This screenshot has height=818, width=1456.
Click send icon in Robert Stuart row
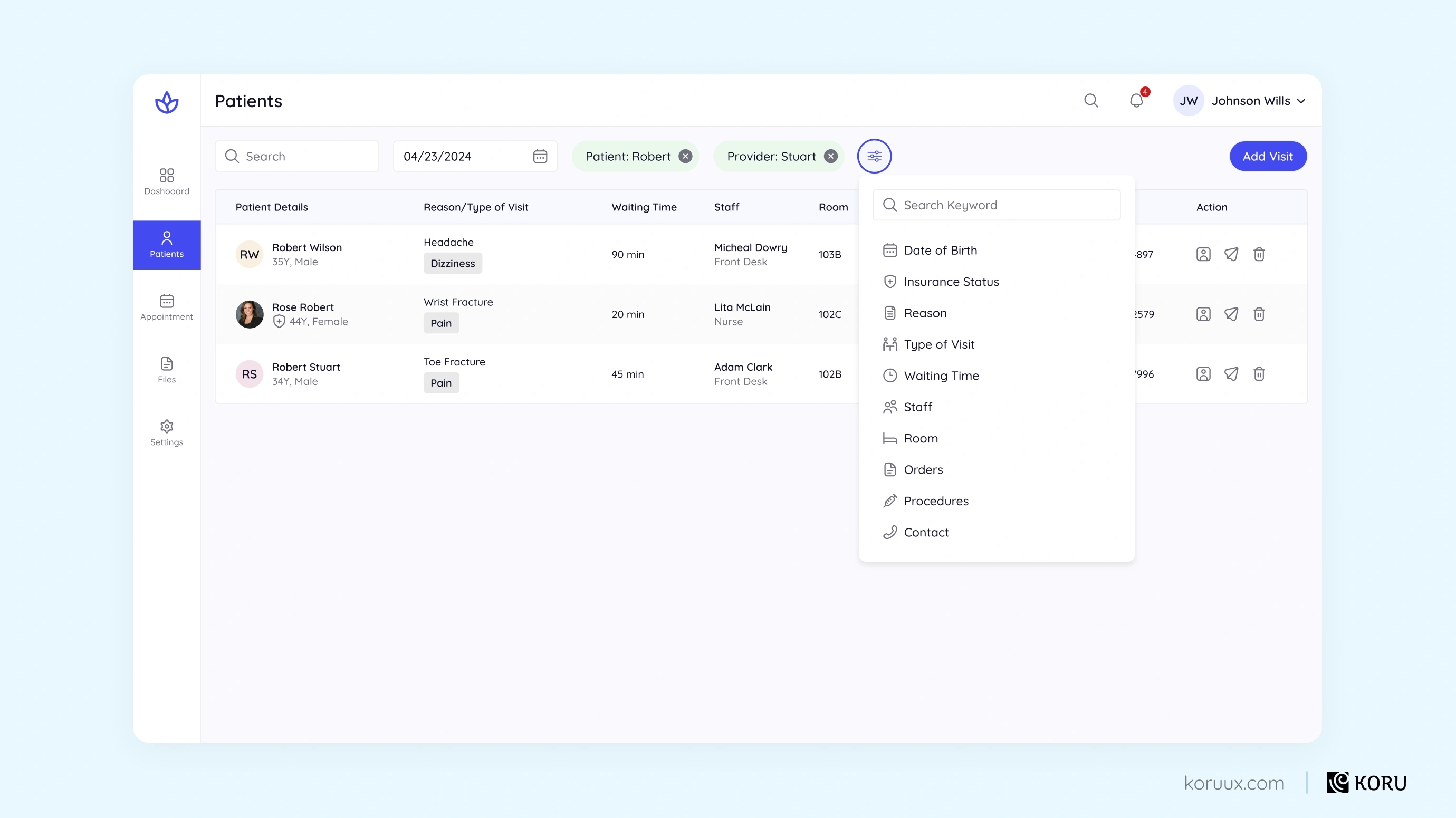(x=1231, y=374)
